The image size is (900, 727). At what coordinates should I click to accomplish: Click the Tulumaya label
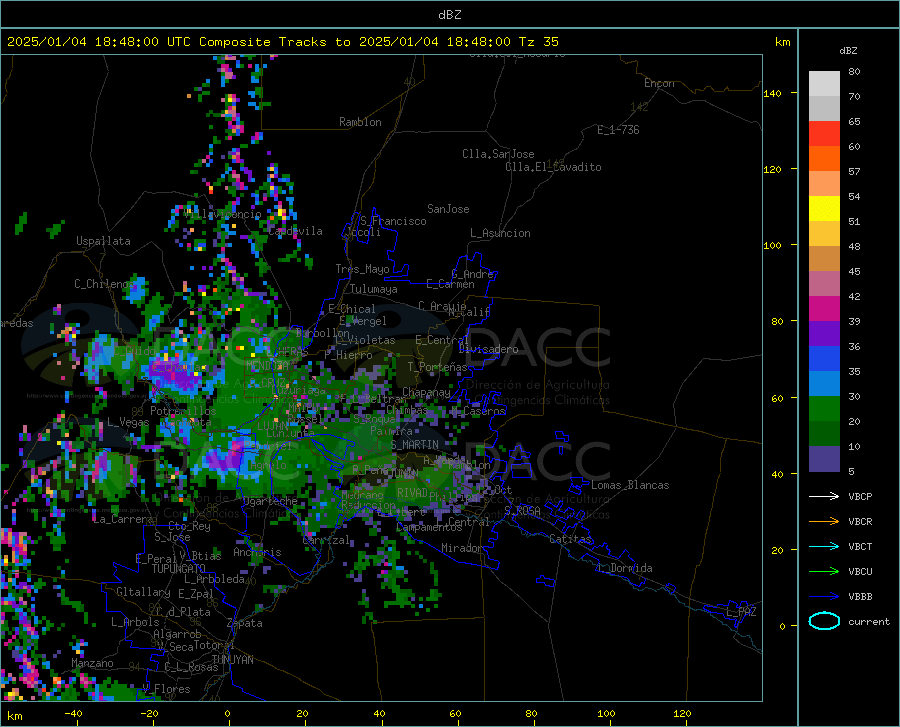374,289
